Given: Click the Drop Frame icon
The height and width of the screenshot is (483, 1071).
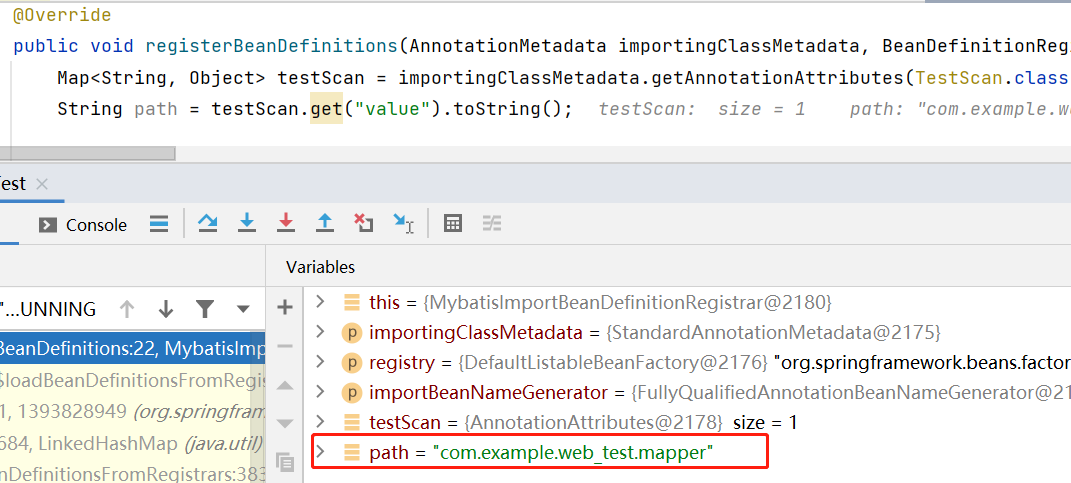Looking at the screenshot, I should click(364, 224).
